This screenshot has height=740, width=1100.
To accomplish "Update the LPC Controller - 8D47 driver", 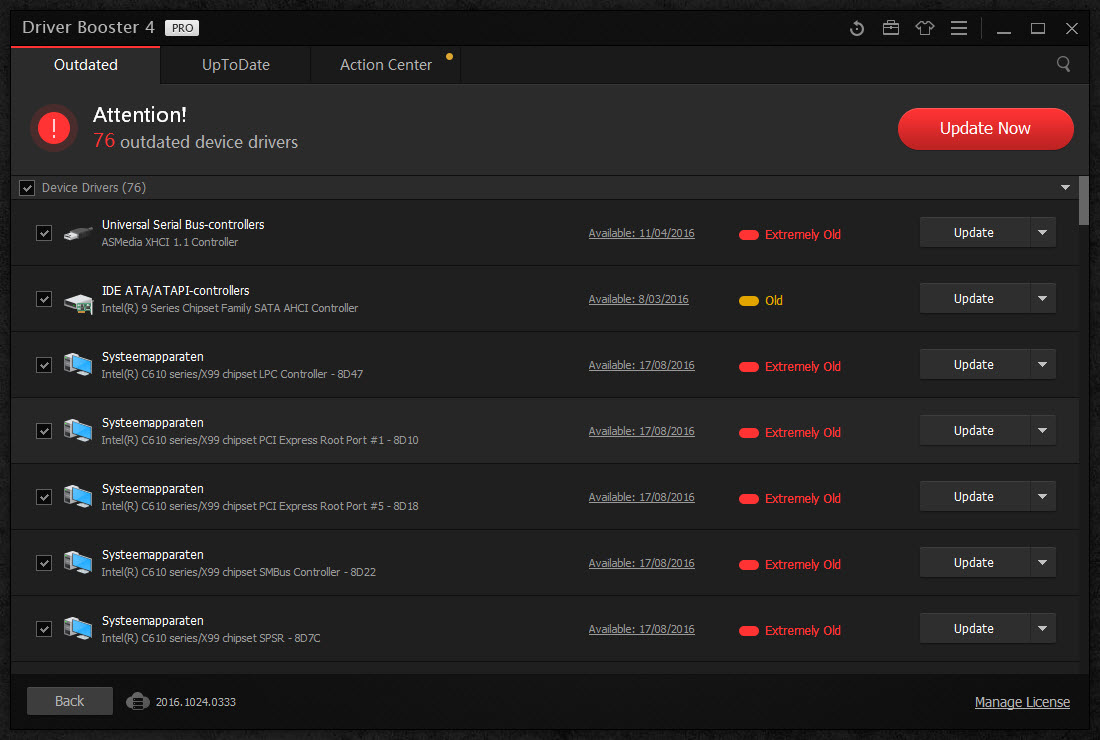I will [x=974, y=364].
